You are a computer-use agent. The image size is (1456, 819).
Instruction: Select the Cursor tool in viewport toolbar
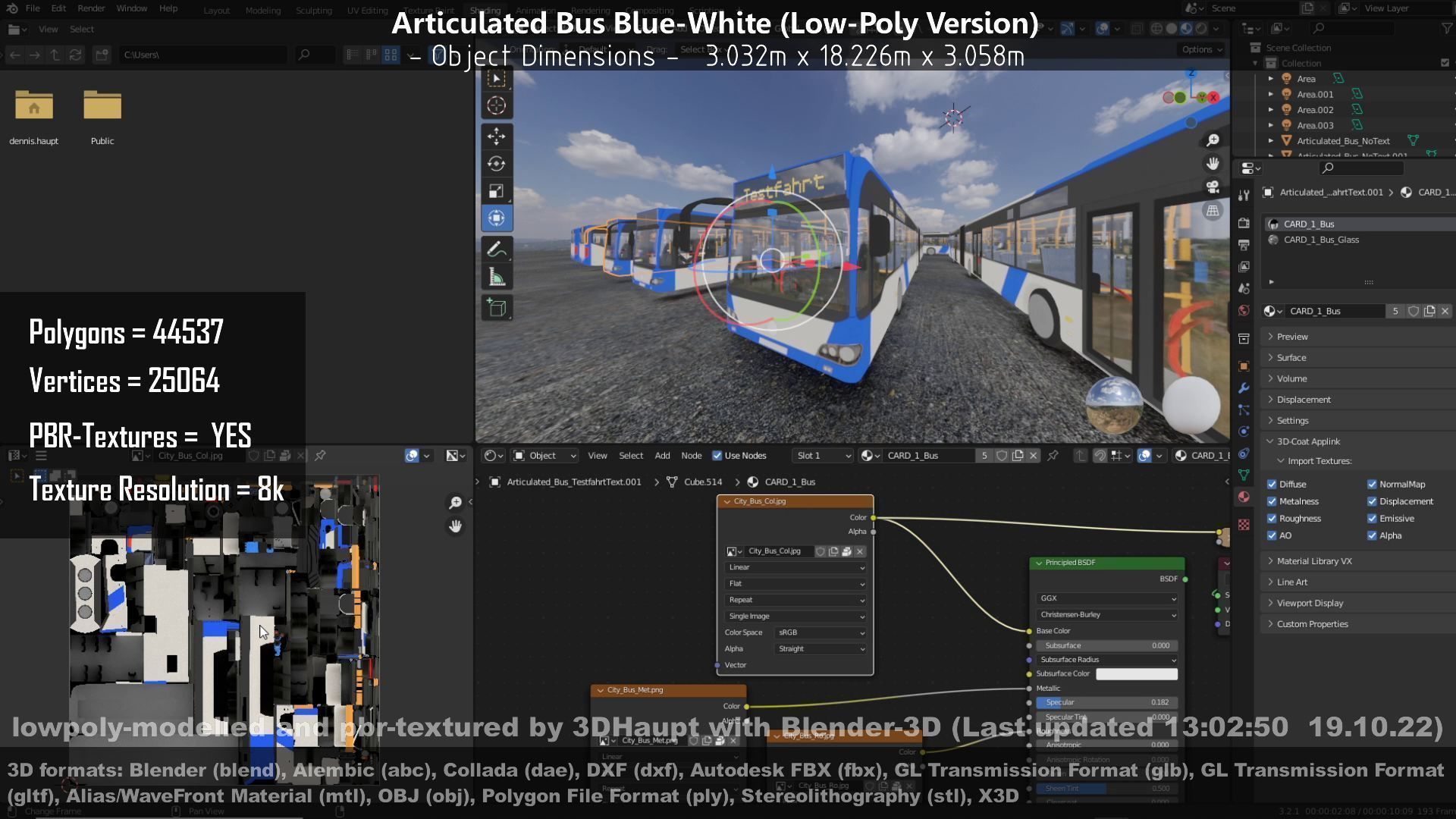click(x=497, y=106)
